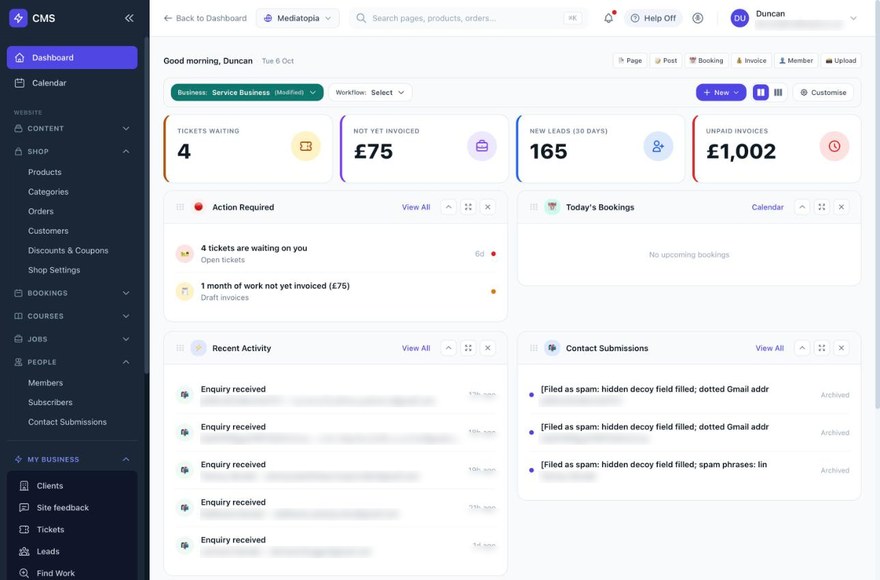This screenshot has width=880, height=580.
Task: Open the Workflow Select dropdown
Action: point(370,92)
